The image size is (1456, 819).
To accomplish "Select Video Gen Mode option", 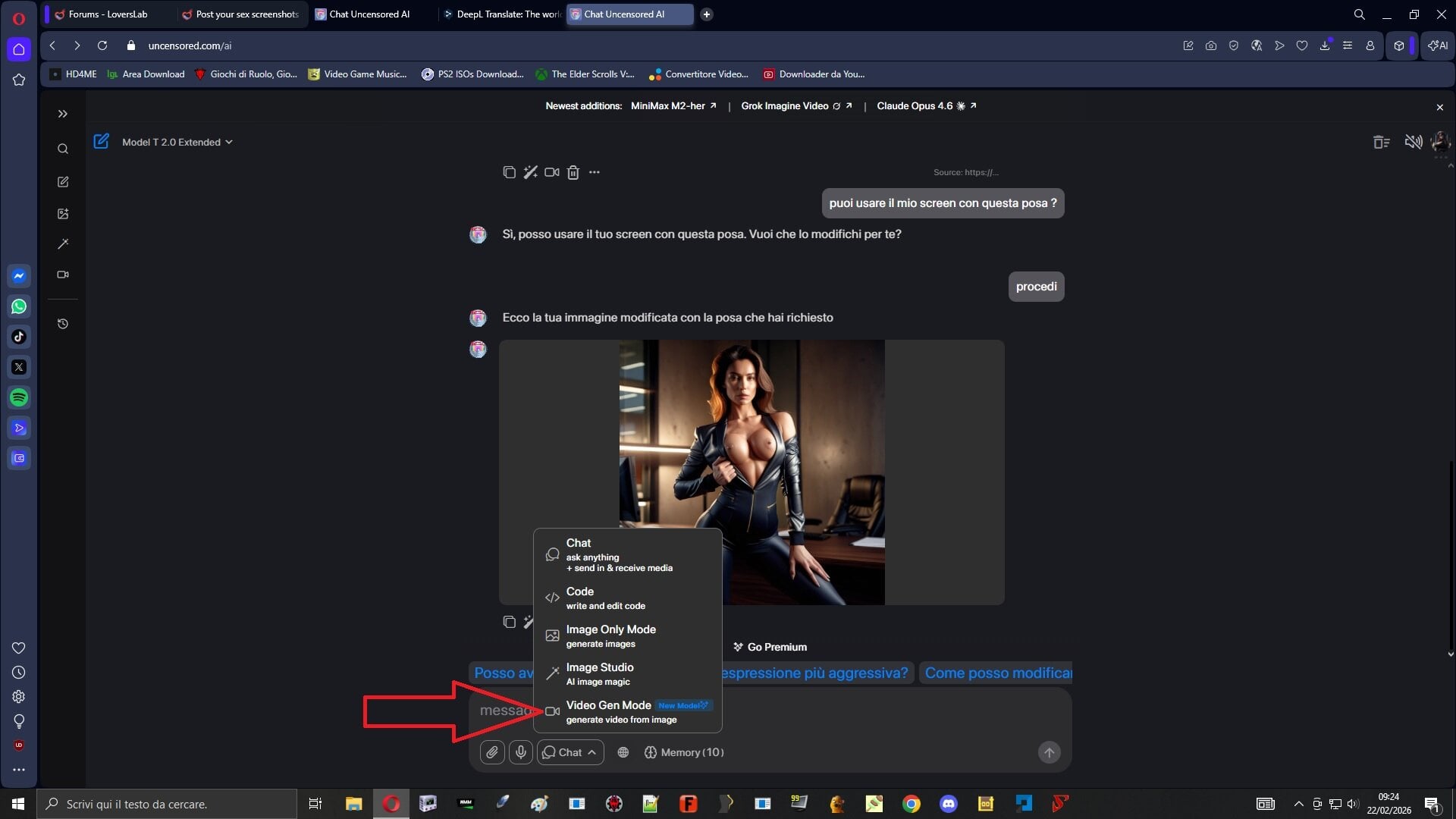I will pos(628,712).
